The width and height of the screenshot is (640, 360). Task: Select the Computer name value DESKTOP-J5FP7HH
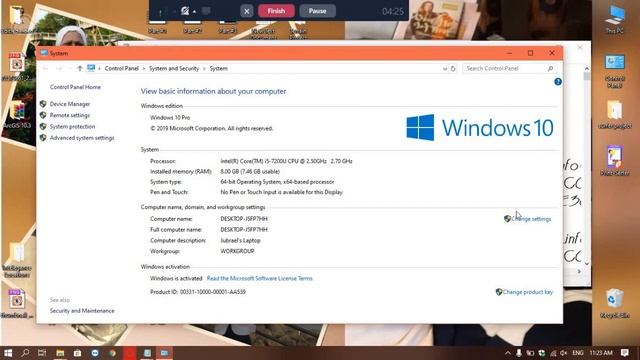pyautogui.click(x=244, y=219)
